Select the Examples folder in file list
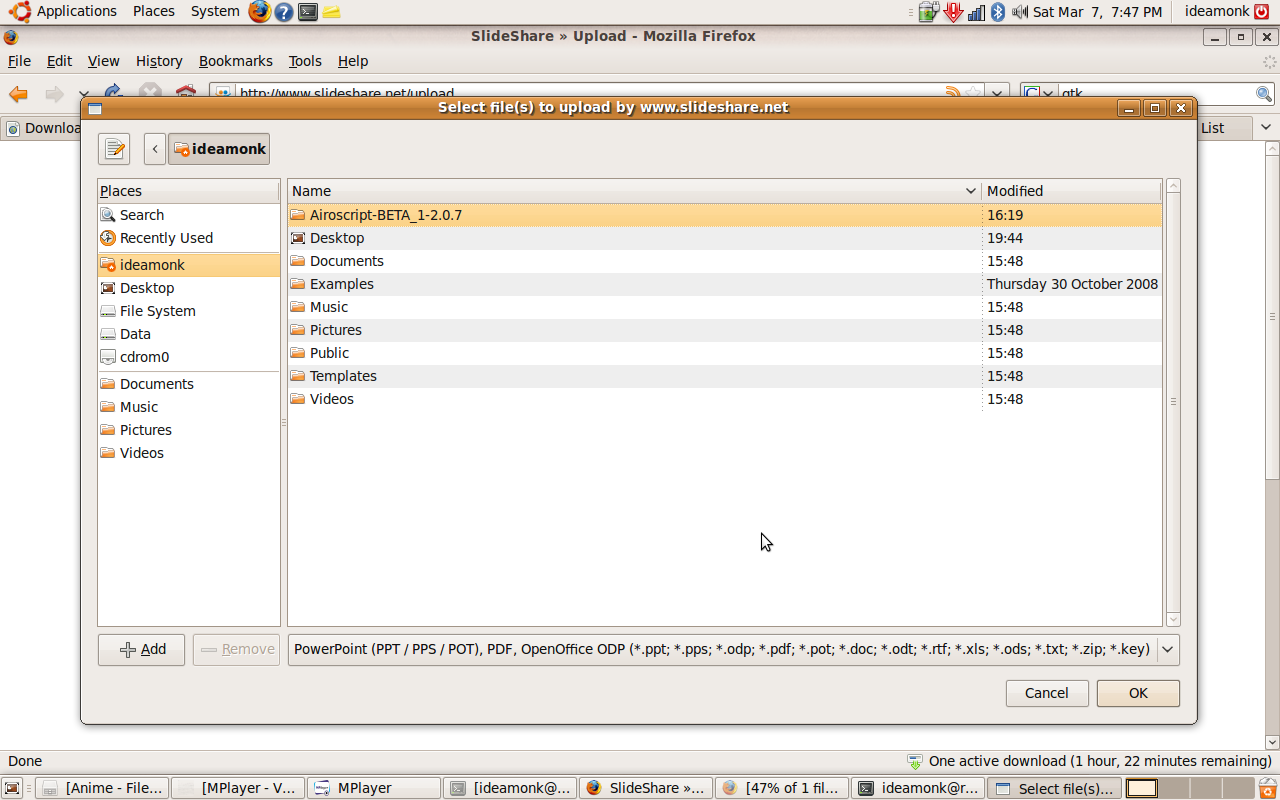 (x=725, y=284)
